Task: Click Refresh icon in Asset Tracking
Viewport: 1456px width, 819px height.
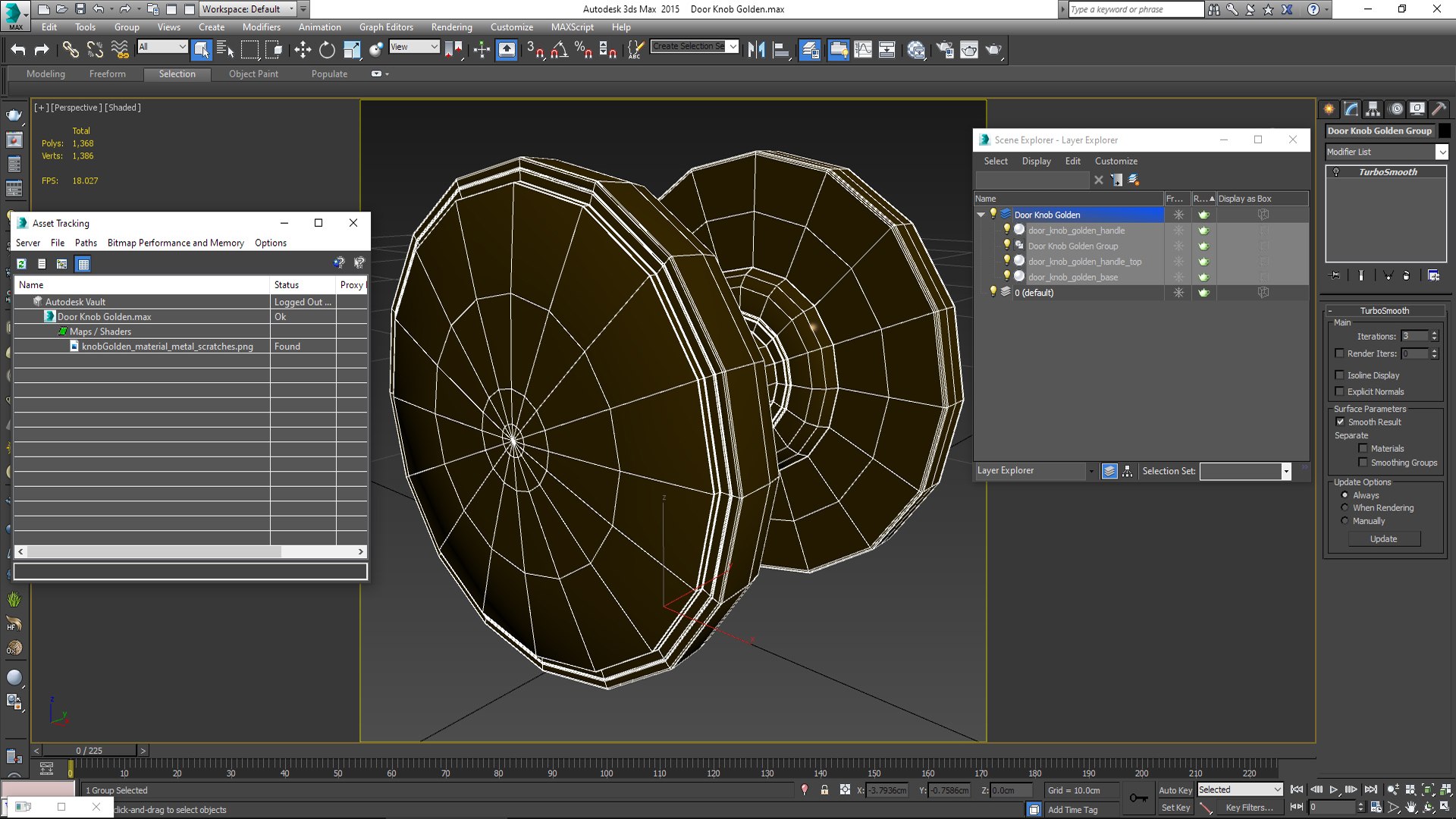Action: 21,264
